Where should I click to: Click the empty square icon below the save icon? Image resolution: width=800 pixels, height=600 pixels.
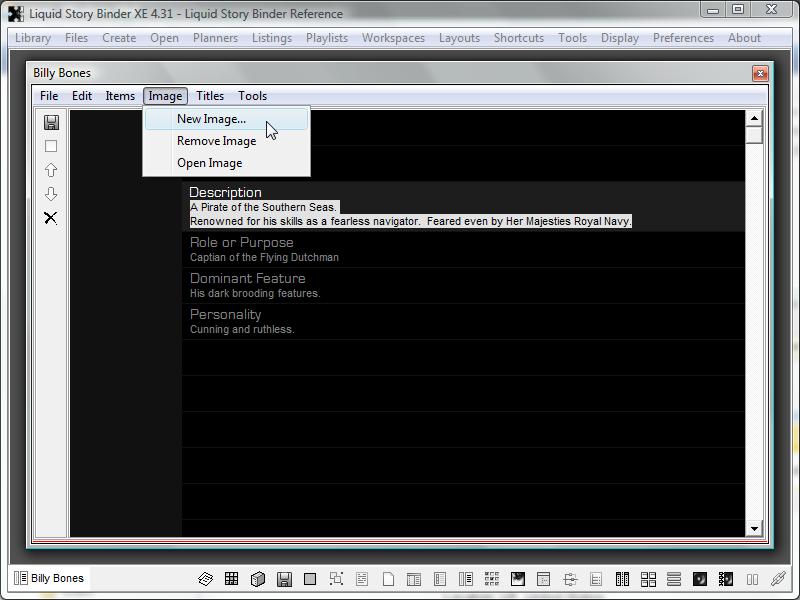51,146
